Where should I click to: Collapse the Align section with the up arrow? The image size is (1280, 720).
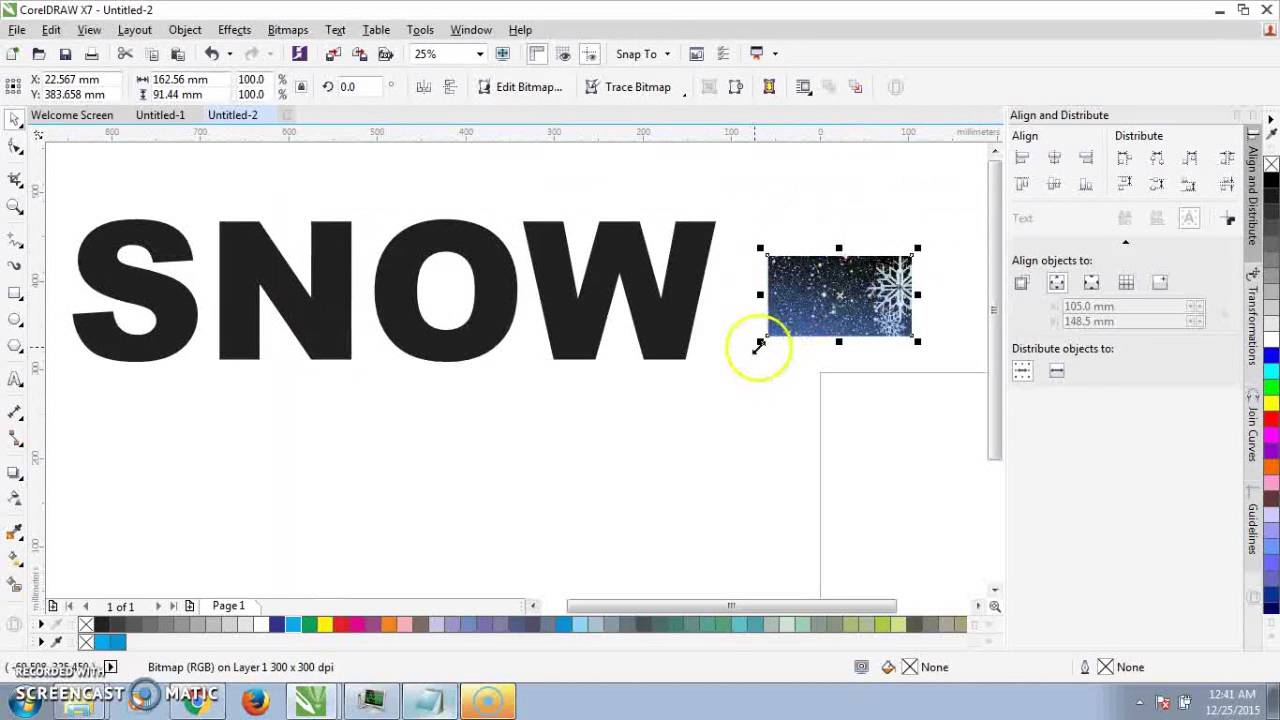pyautogui.click(x=1125, y=242)
